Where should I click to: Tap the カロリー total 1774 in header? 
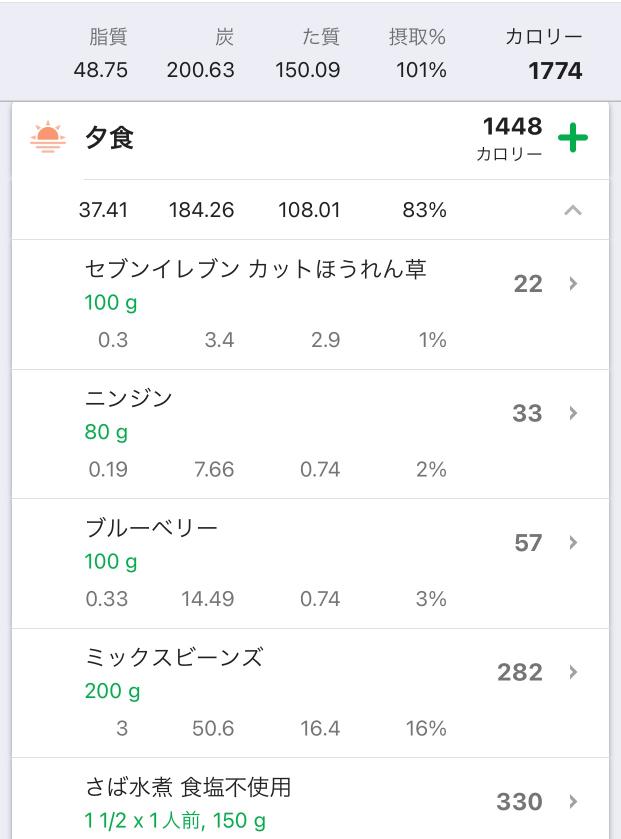[x=555, y=71]
